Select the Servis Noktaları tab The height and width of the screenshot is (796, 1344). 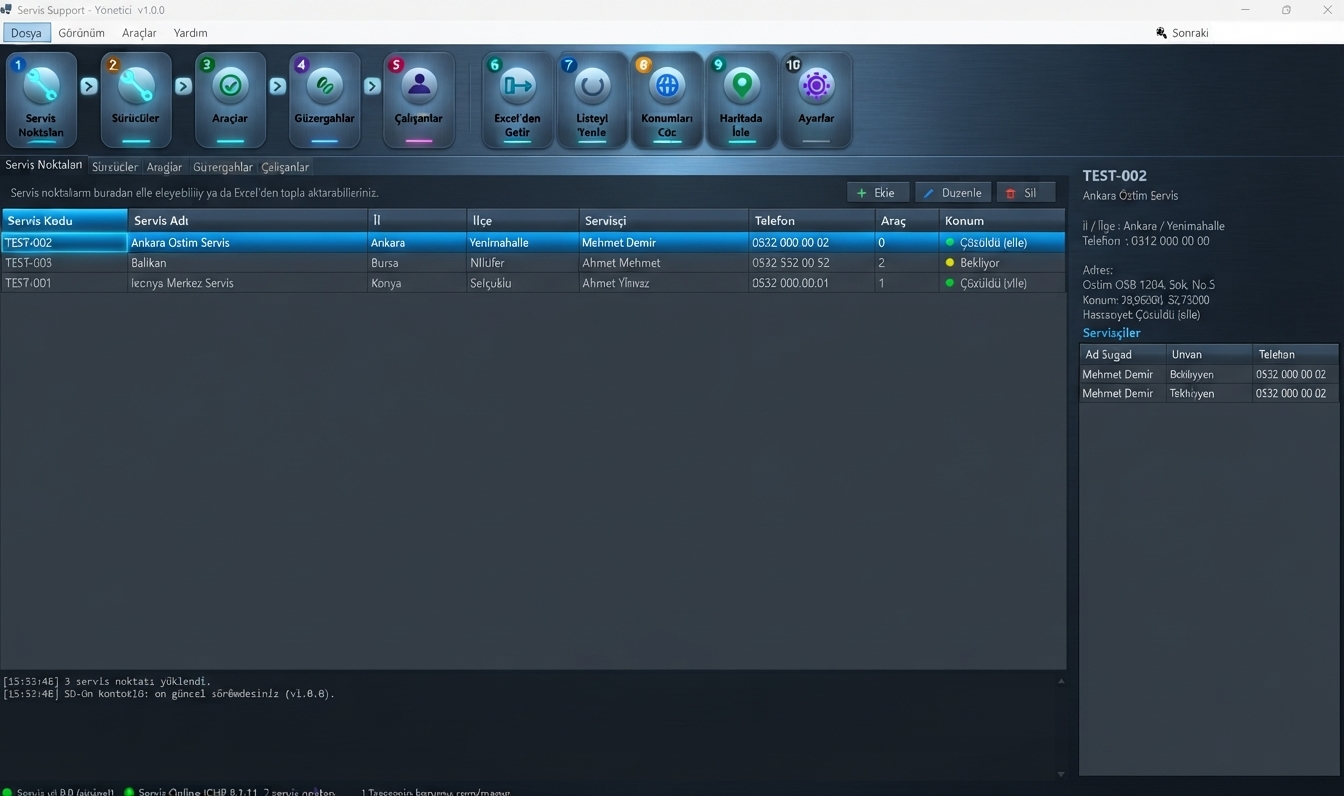(x=44, y=165)
